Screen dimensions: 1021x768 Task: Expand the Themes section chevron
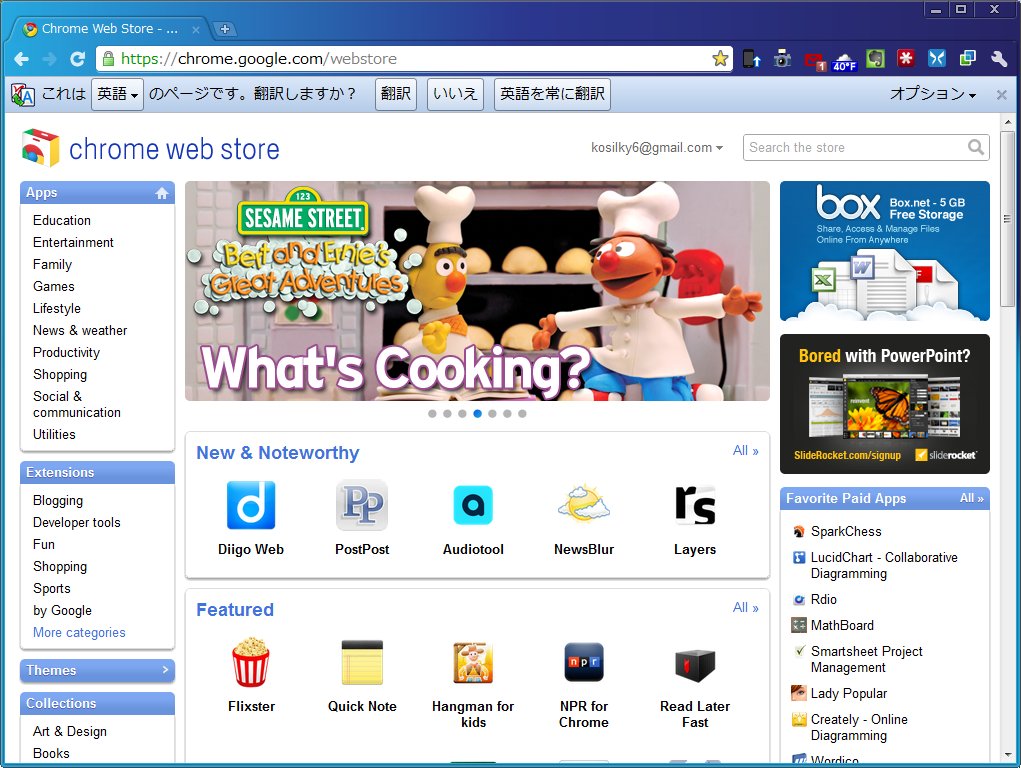pyautogui.click(x=166, y=671)
